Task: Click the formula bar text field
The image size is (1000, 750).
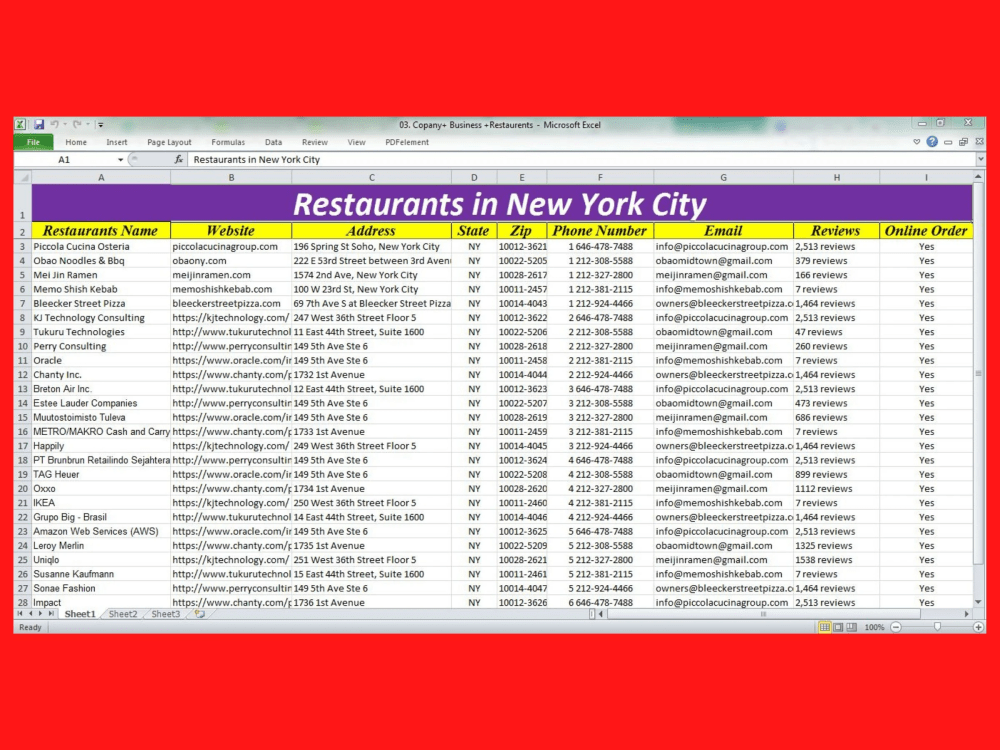Action: [x=582, y=159]
